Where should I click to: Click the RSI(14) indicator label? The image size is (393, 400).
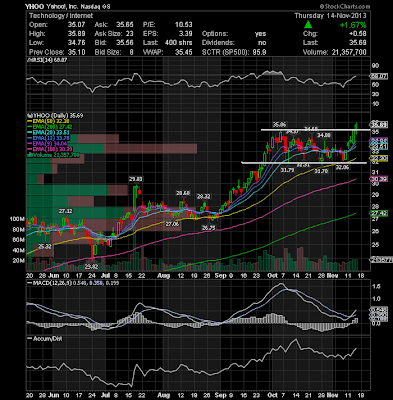pyautogui.click(x=47, y=60)
